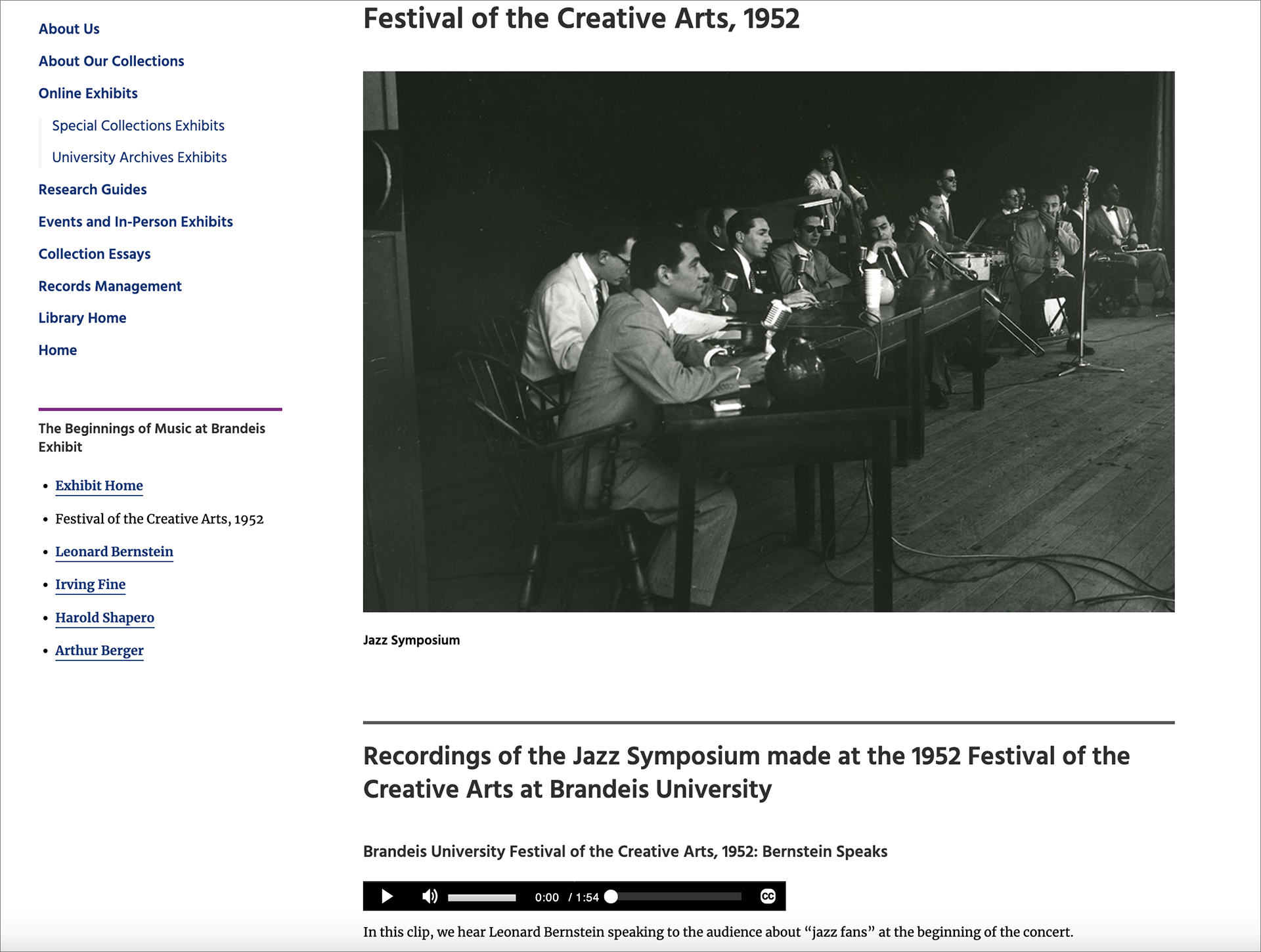
Task: Open About Our Collections
Action: [x=111, y=61]
